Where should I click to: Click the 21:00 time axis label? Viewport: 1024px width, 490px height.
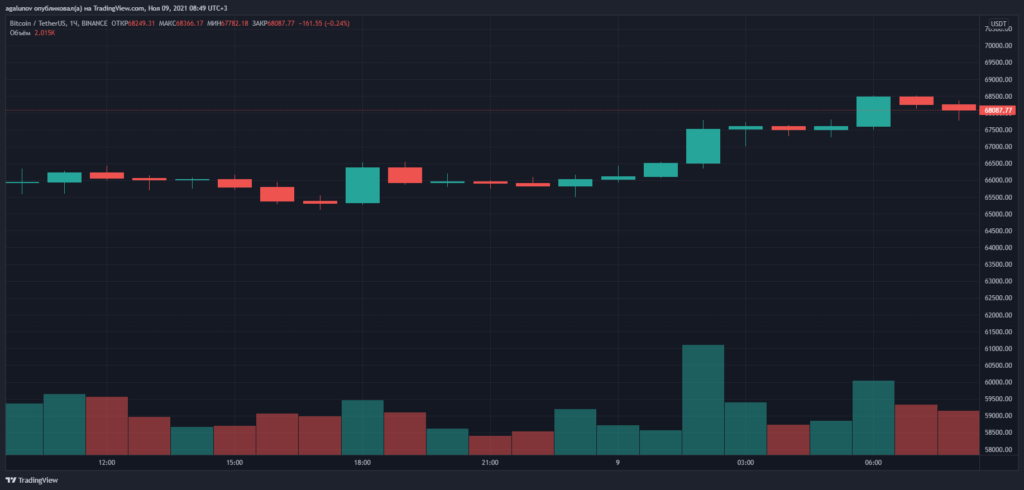[490, 463]
